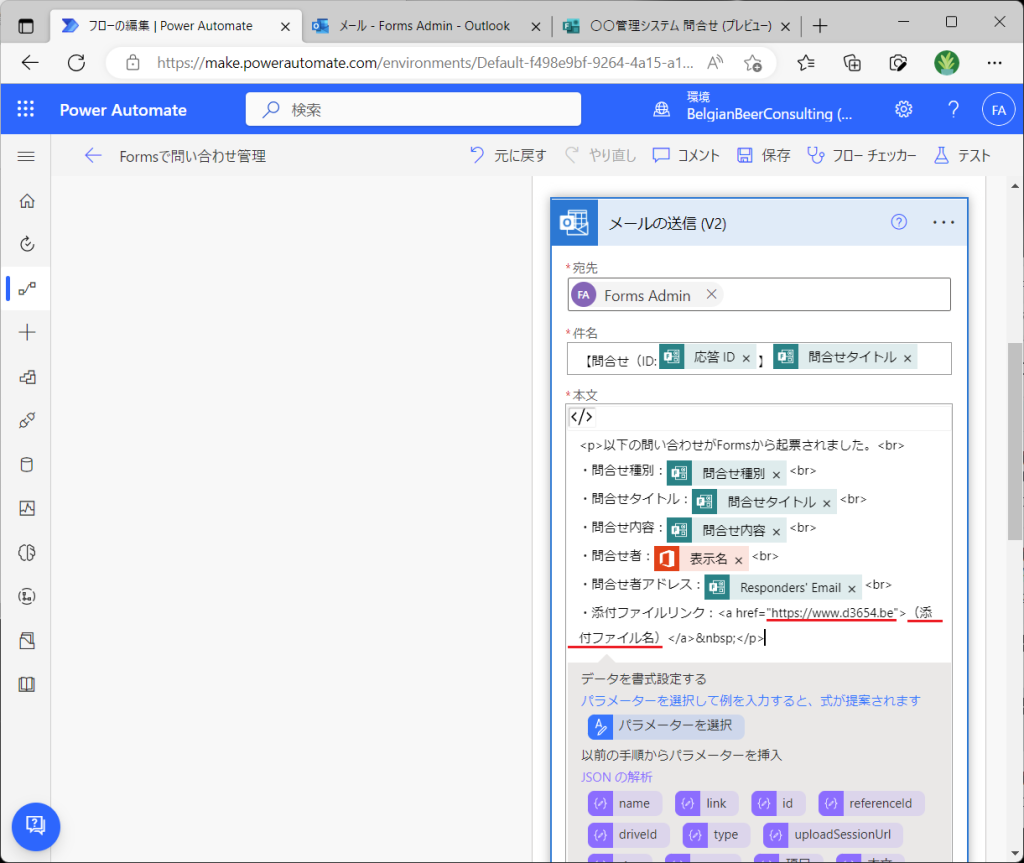Open browser Collections

852,63
